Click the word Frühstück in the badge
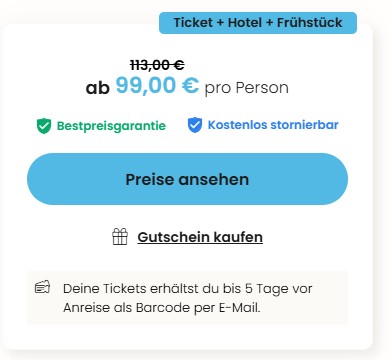The width and height of the screenshot is (392, 360). (310, 23)
